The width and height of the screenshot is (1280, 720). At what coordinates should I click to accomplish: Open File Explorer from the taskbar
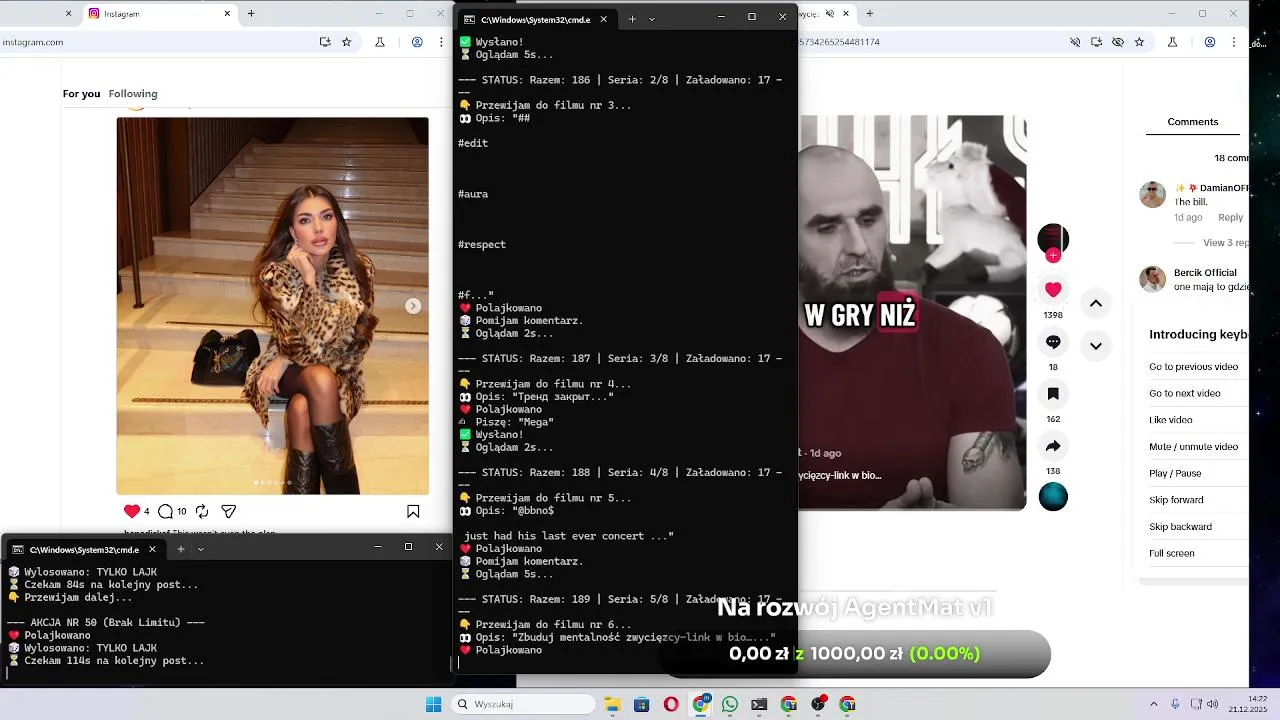612,704
